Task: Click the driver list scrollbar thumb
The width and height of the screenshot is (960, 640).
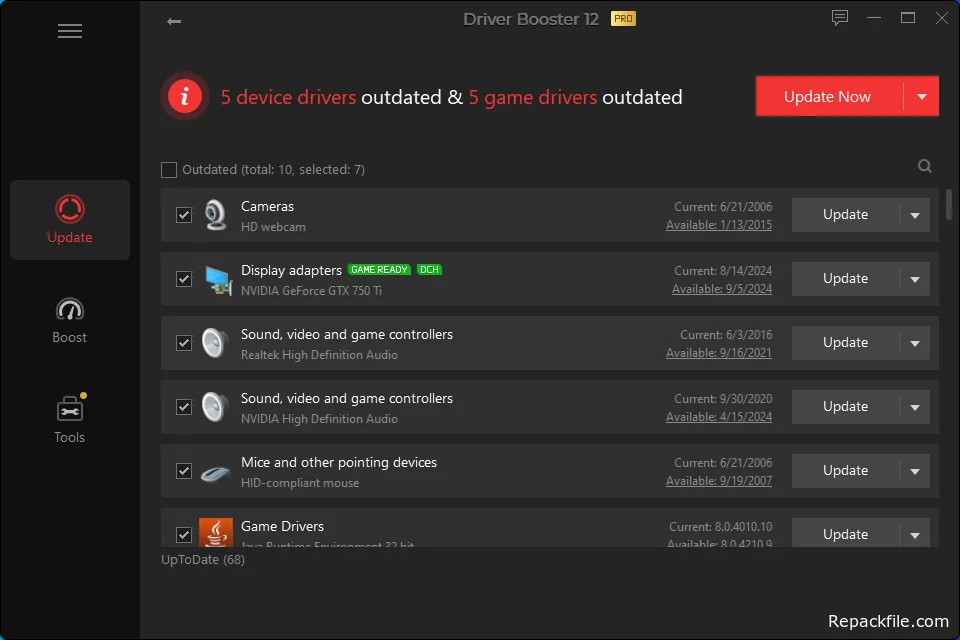Action: pyautogui.click(x=949, y=205)
